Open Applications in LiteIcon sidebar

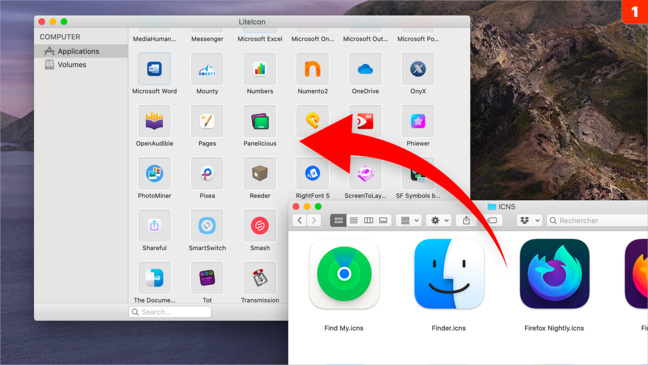81,51
